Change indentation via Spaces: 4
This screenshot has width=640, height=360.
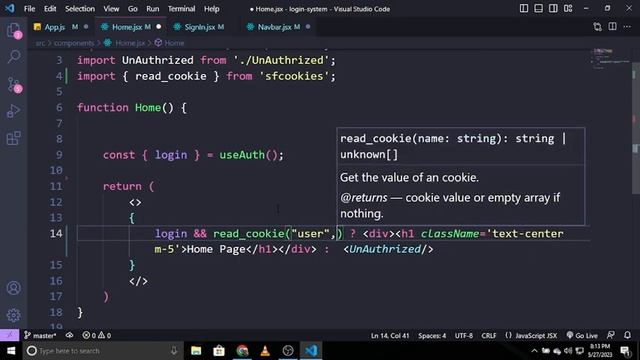tap(432, 336)
